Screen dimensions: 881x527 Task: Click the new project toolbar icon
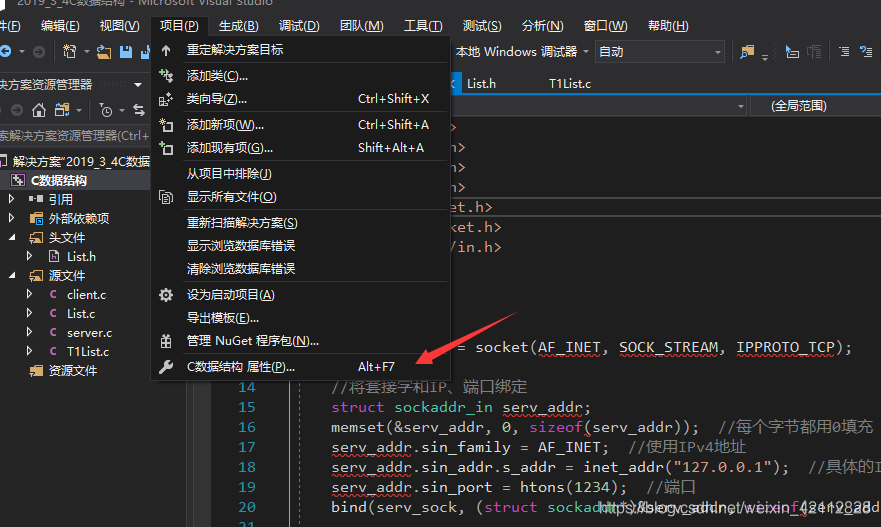pos(70,52)
